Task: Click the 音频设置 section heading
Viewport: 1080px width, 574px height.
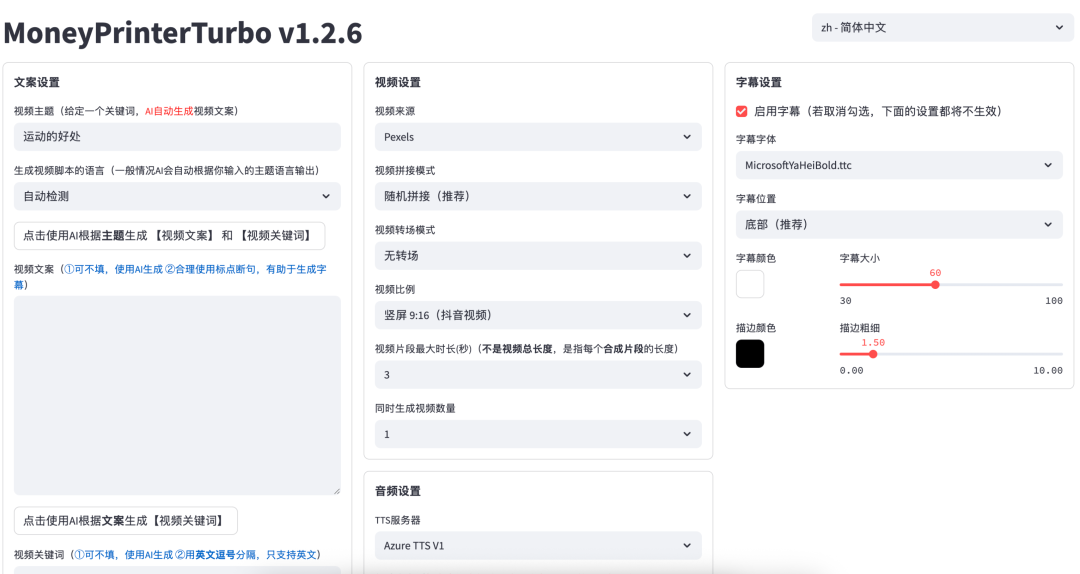Action: coord(397,491)
